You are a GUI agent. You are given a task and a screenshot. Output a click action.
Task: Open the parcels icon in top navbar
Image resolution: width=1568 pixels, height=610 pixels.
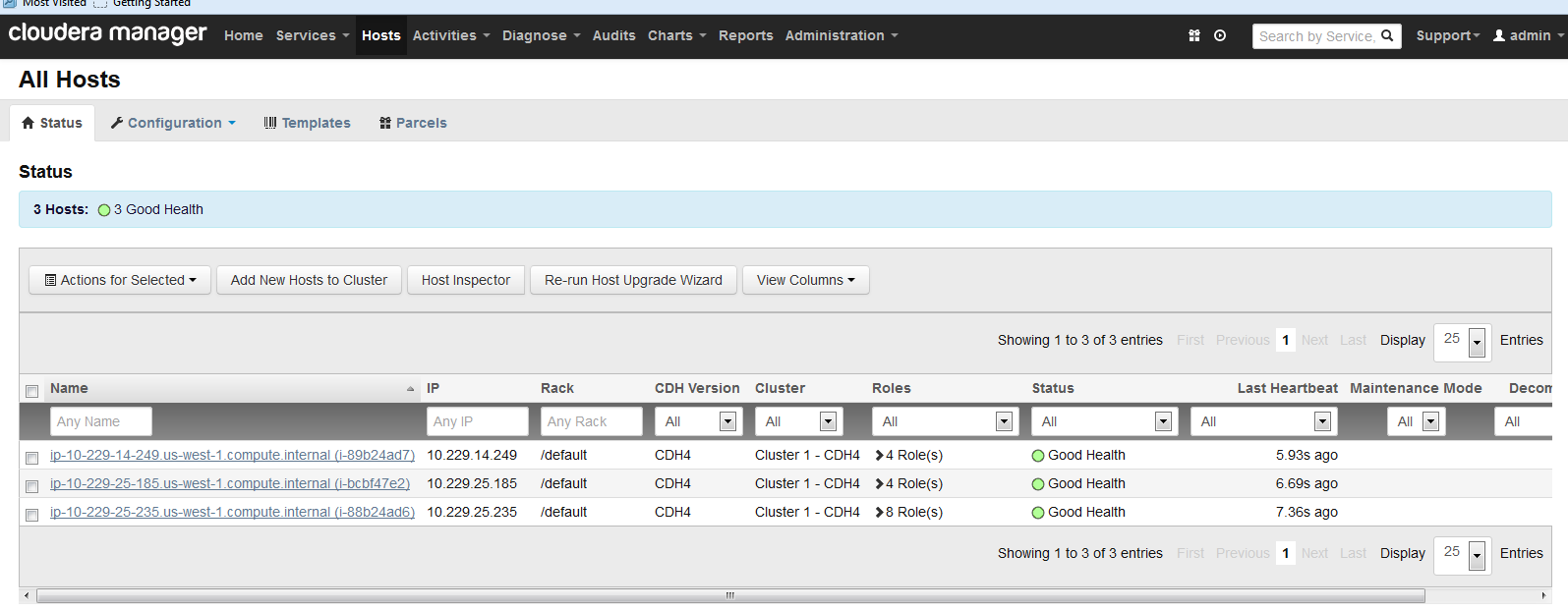click(x=1194, y=35)
